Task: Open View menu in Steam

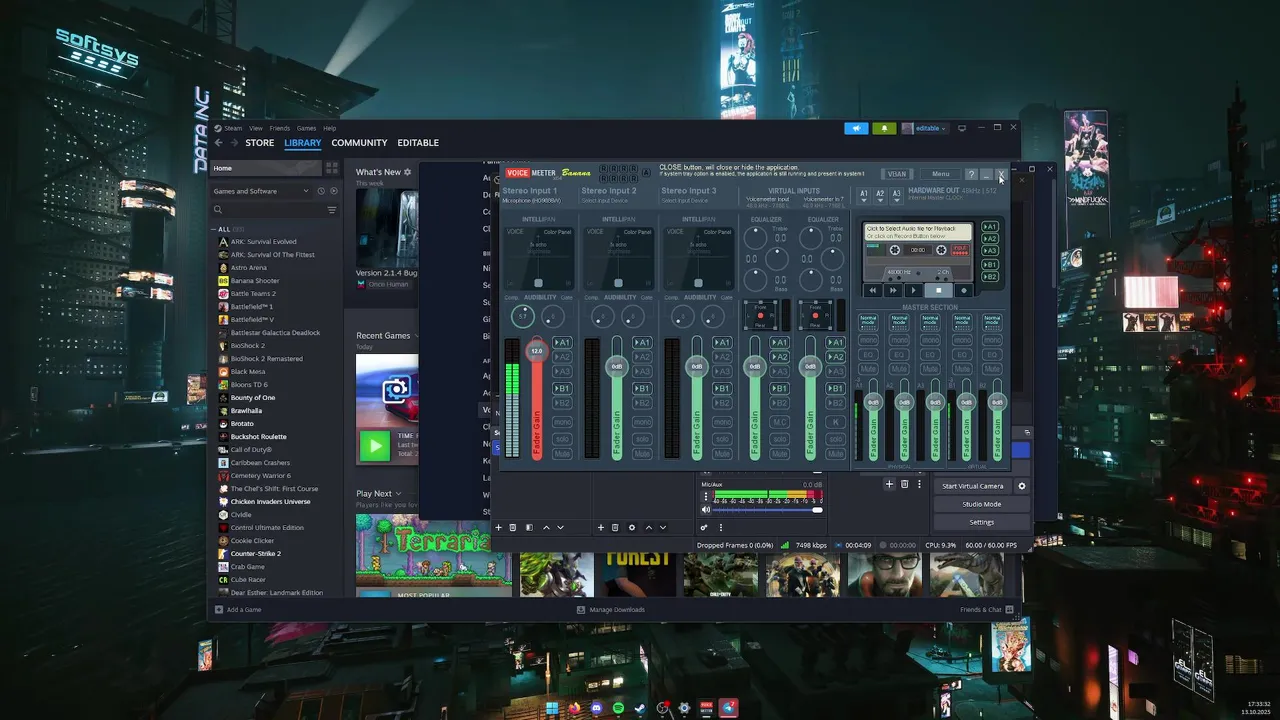Action: [x=256, y=128]
